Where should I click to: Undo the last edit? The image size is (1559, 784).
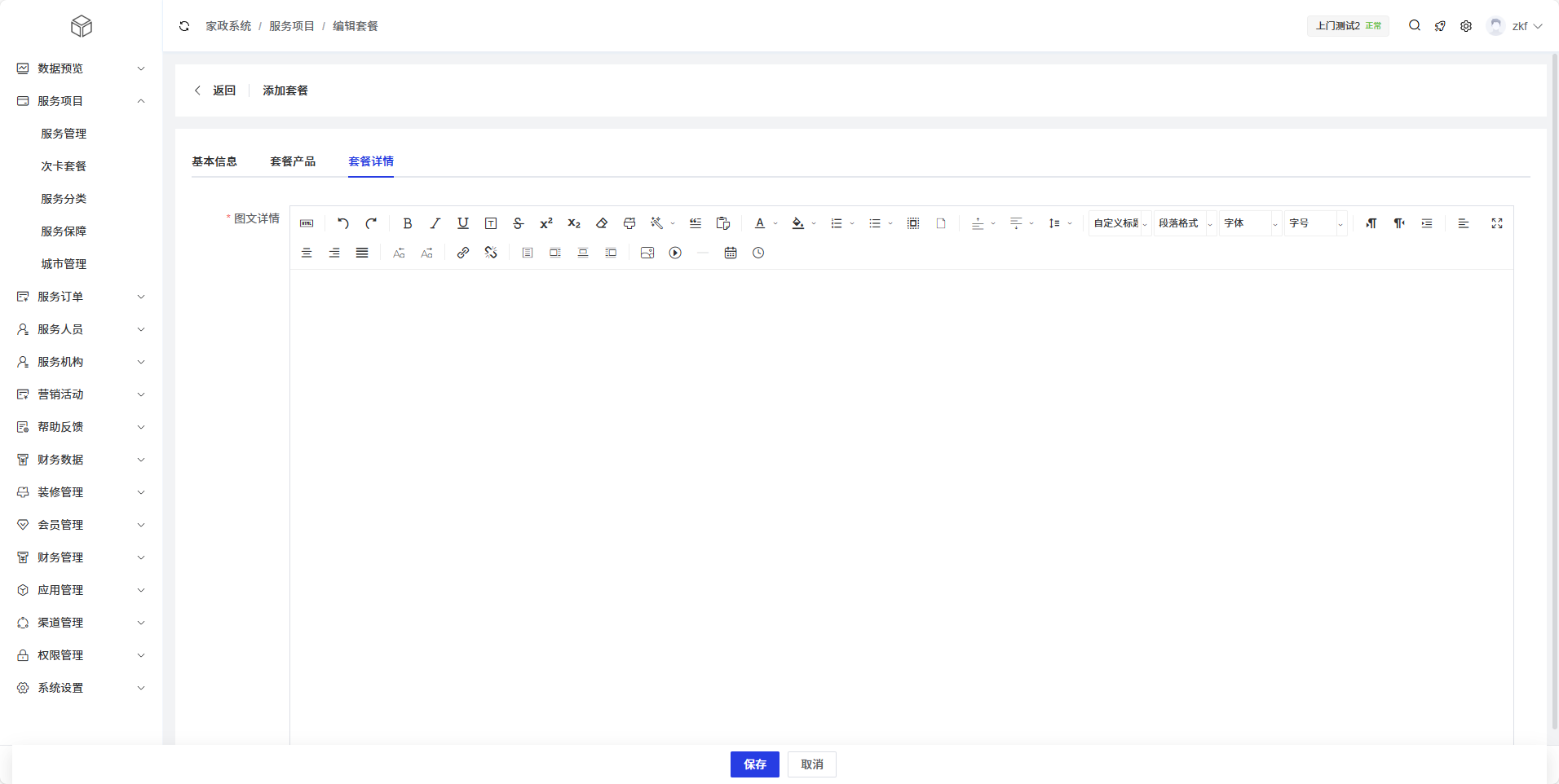pos(343,223)
